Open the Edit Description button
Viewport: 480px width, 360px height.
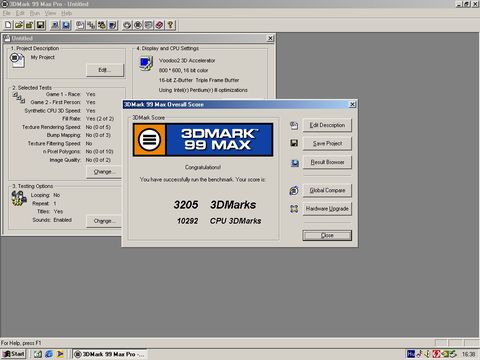(327, 125)
